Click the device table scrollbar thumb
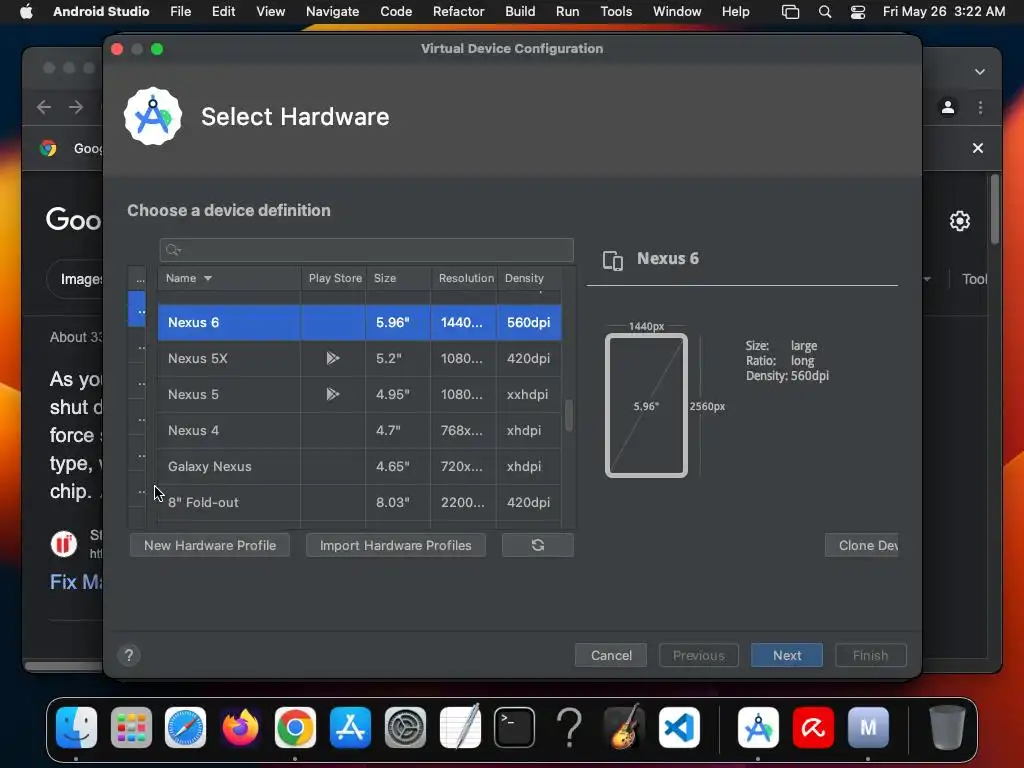Viewport: 1024px width, 768px height. 569,415
